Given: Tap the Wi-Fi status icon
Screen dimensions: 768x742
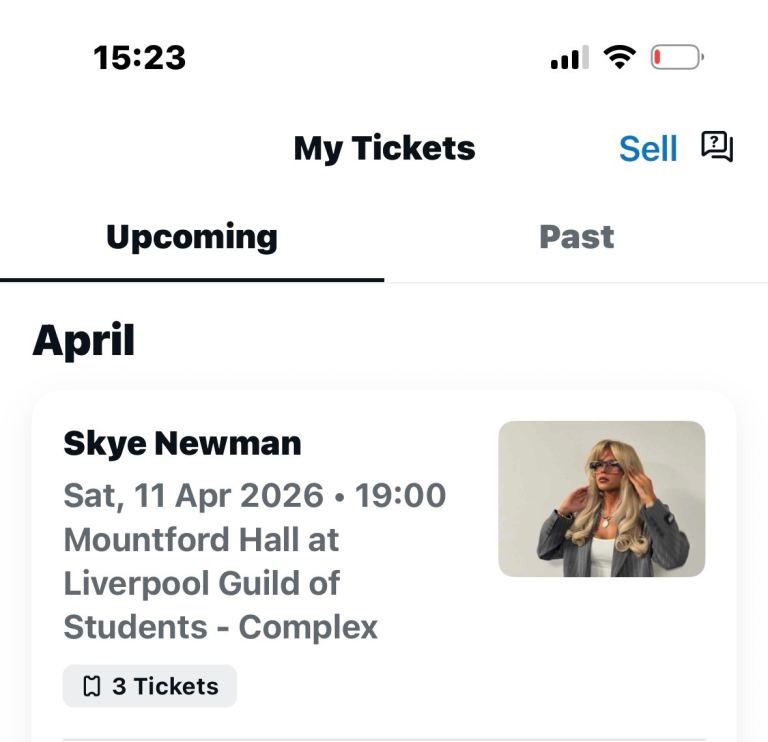Looking at the screenshot, I should pos(621,58).
